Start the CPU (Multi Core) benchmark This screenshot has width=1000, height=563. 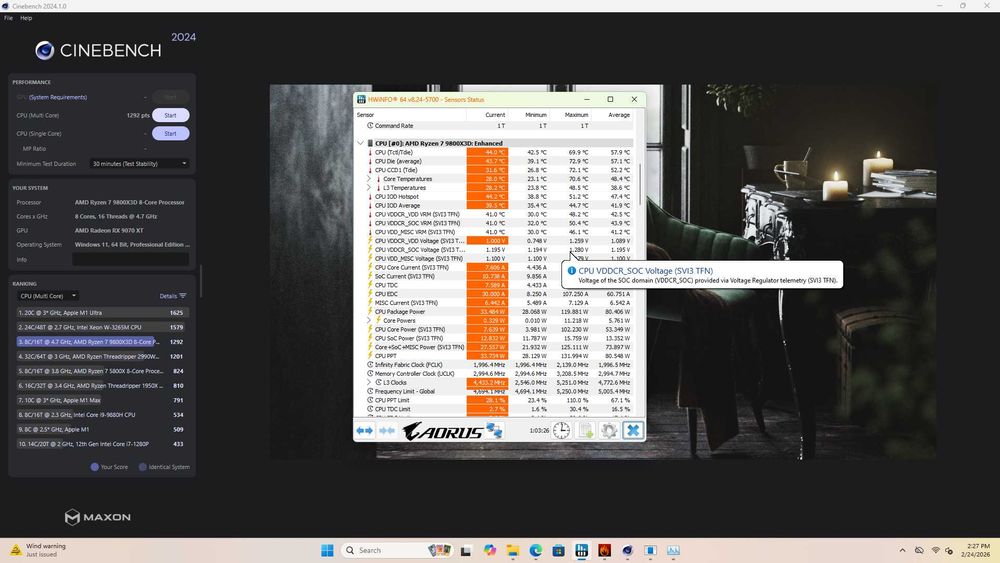(170, 115)
